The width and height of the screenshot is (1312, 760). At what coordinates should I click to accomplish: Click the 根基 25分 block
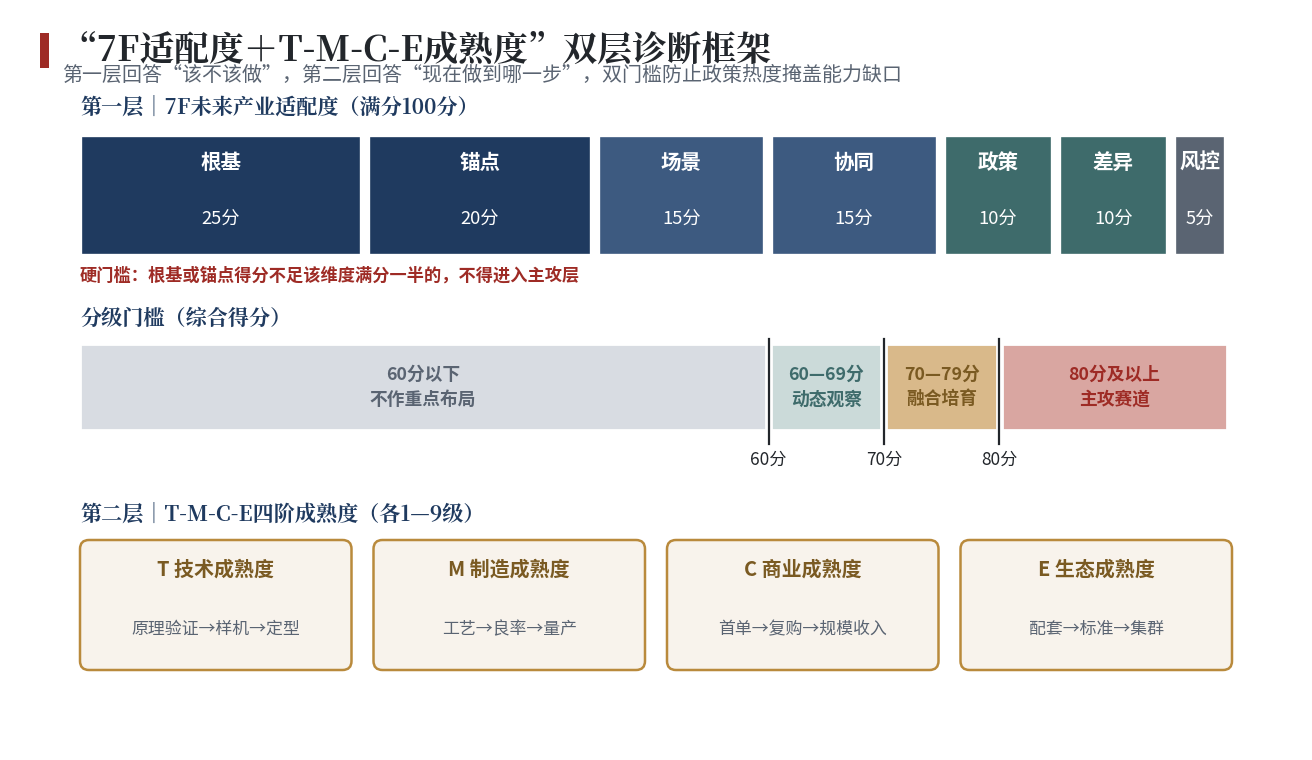coord(221,195)
